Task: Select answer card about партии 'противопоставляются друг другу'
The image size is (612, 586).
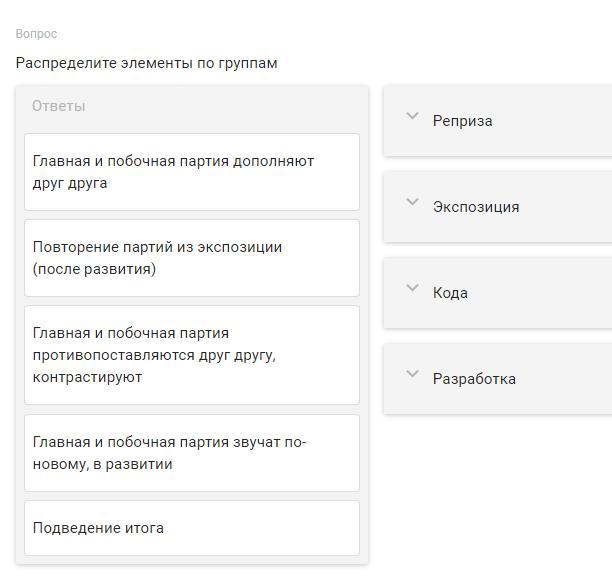Action: pos(191,355)
